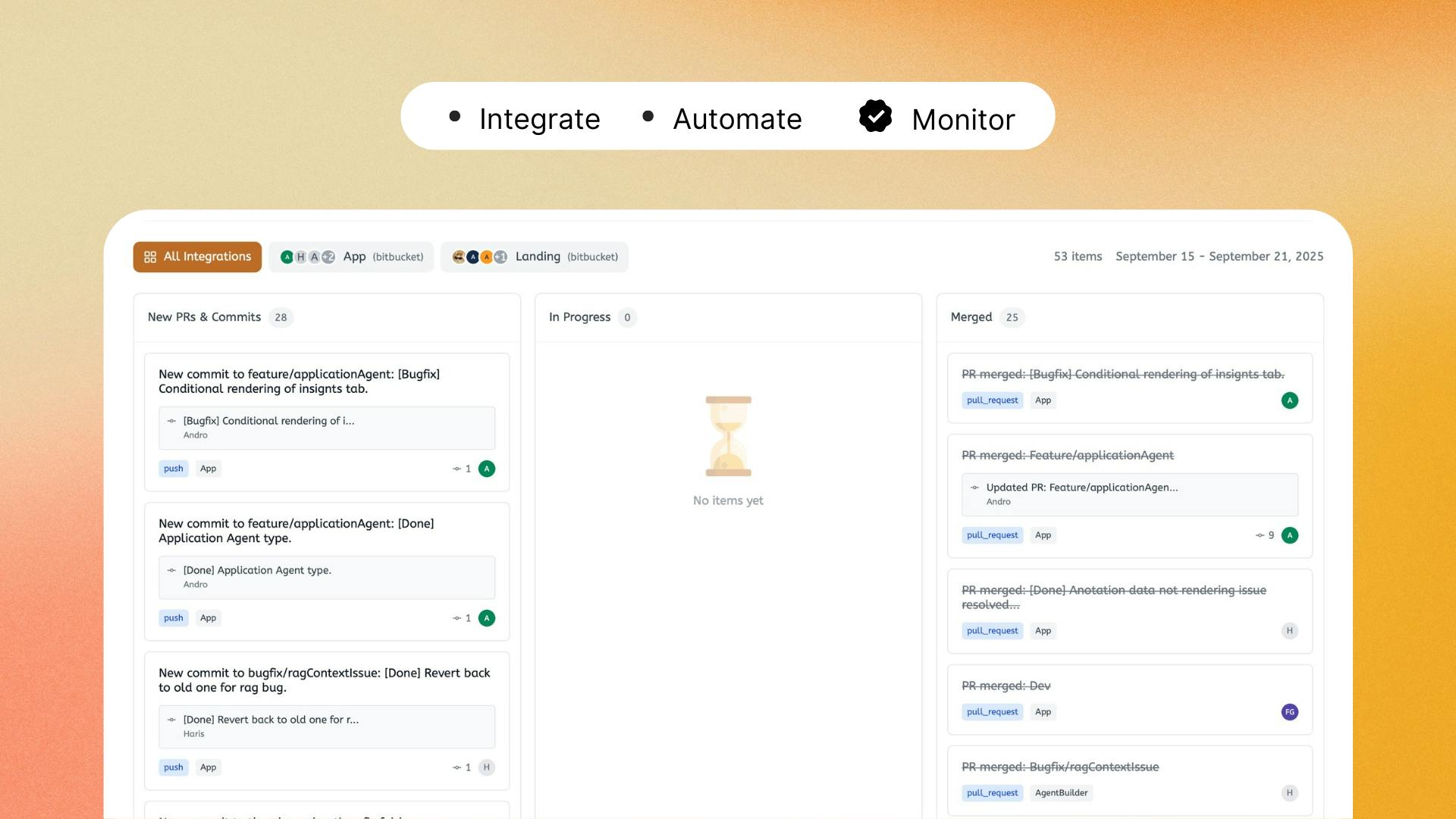This screenshot has height=819, width=1456.
Task: Click avatar H on the merged Anotation data card
Action: point(1290,631)
